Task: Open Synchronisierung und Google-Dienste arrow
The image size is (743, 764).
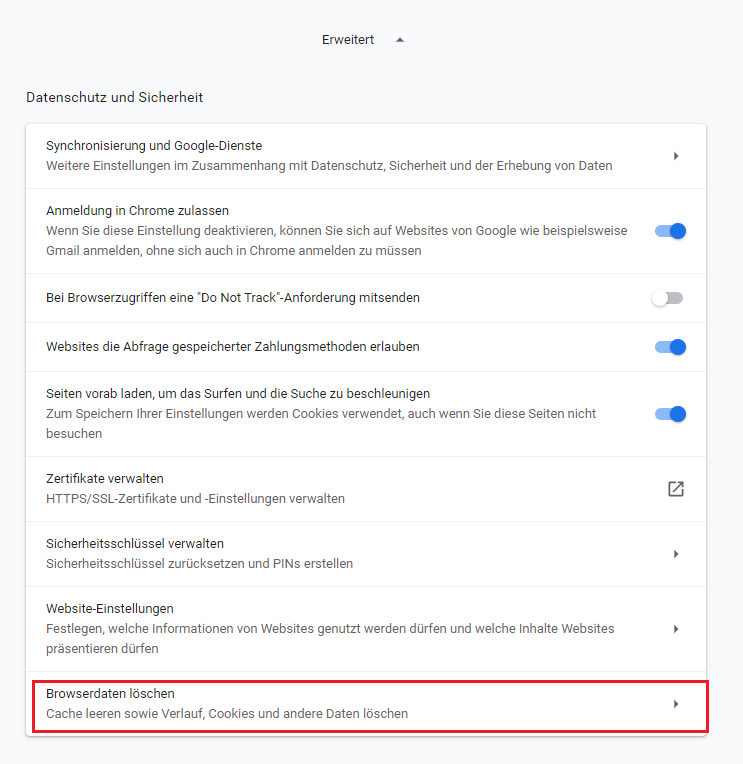Action: (676, 156)
